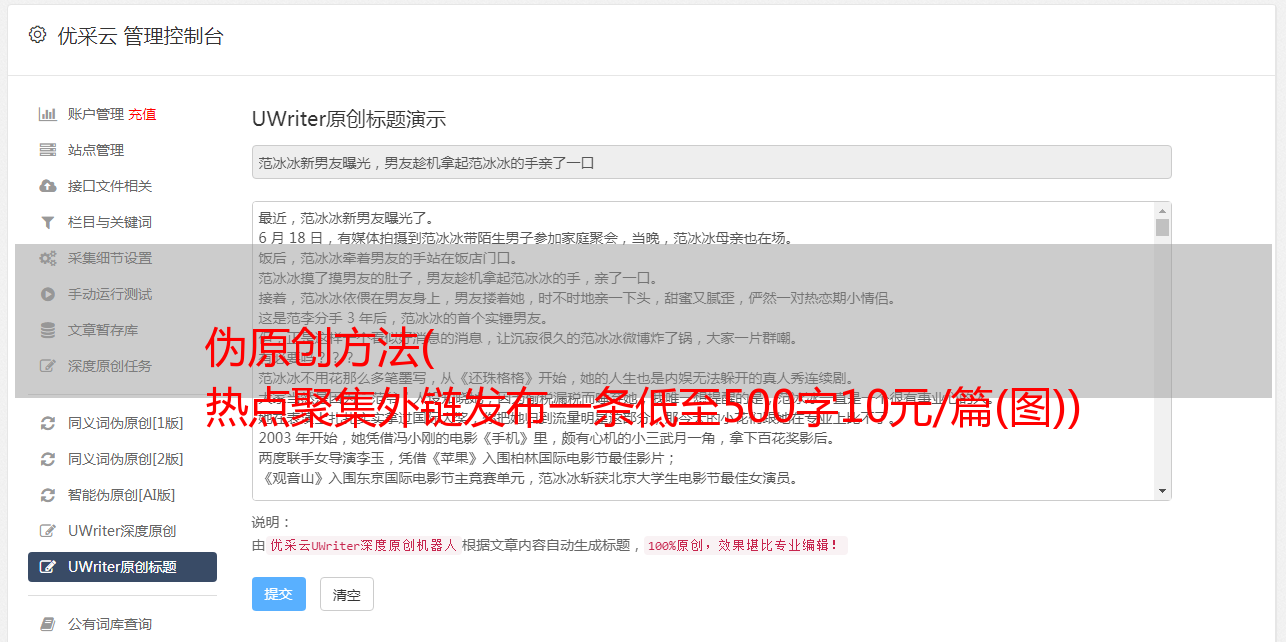Click the gears icon for 采集细节设置
The height and width of the screenshot is (642, 1286).
coord(47,258)
